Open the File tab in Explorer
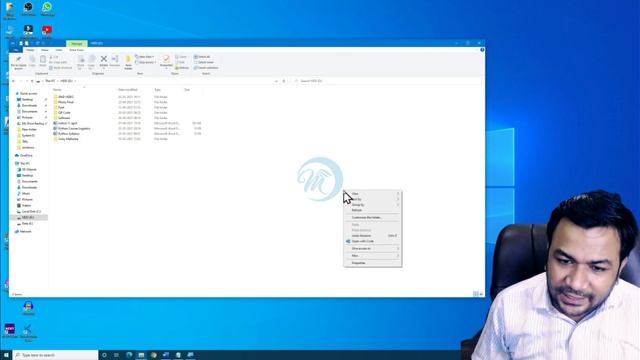The height and width of the screenshot is (360, 640). point(16,50)
